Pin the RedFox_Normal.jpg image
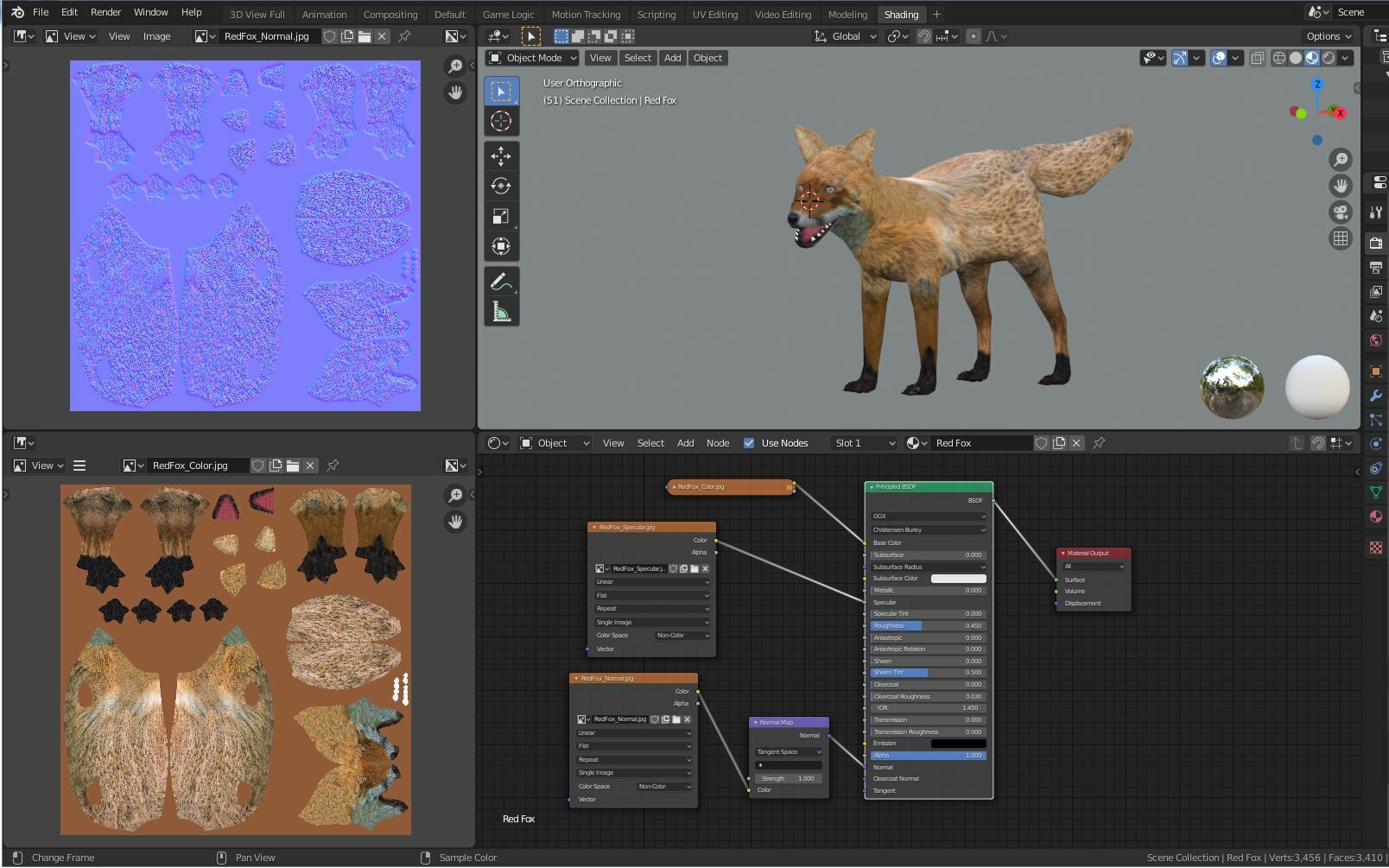 (403, 36)
